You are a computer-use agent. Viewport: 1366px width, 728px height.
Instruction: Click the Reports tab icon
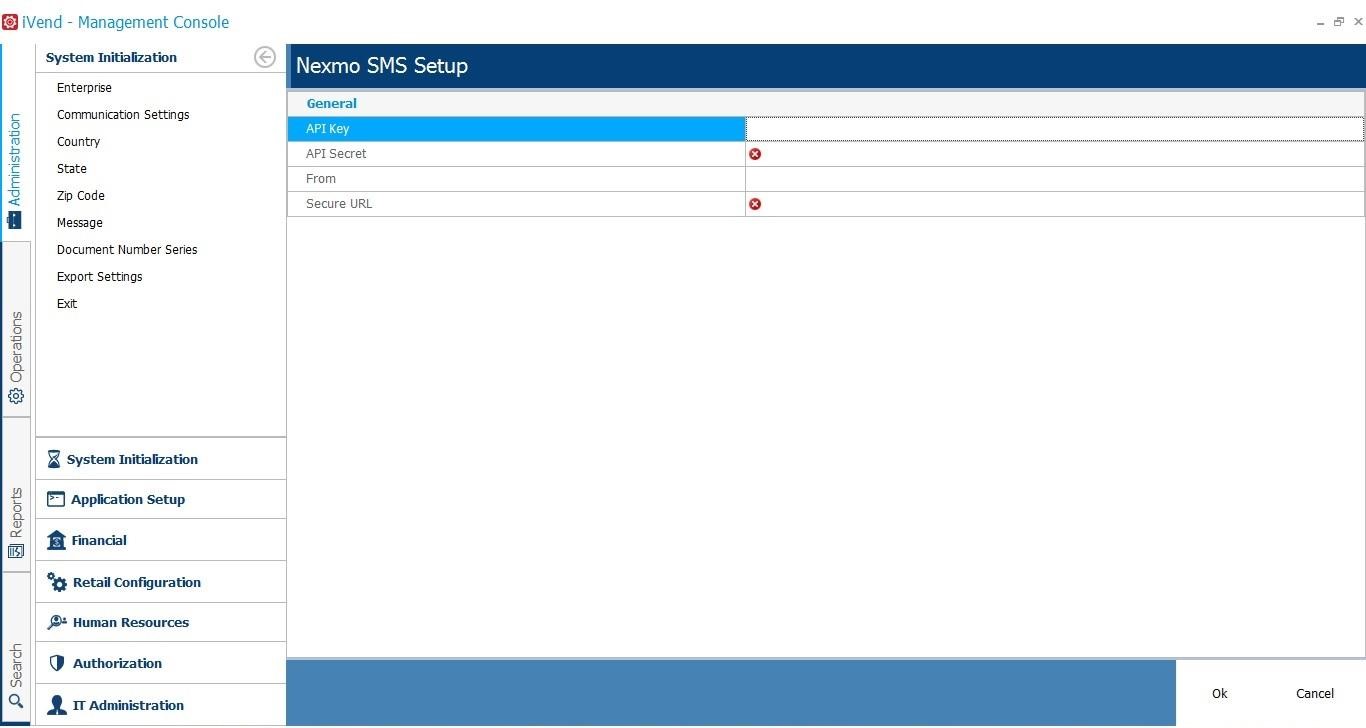pyautogui.click(x=16, y=551)
